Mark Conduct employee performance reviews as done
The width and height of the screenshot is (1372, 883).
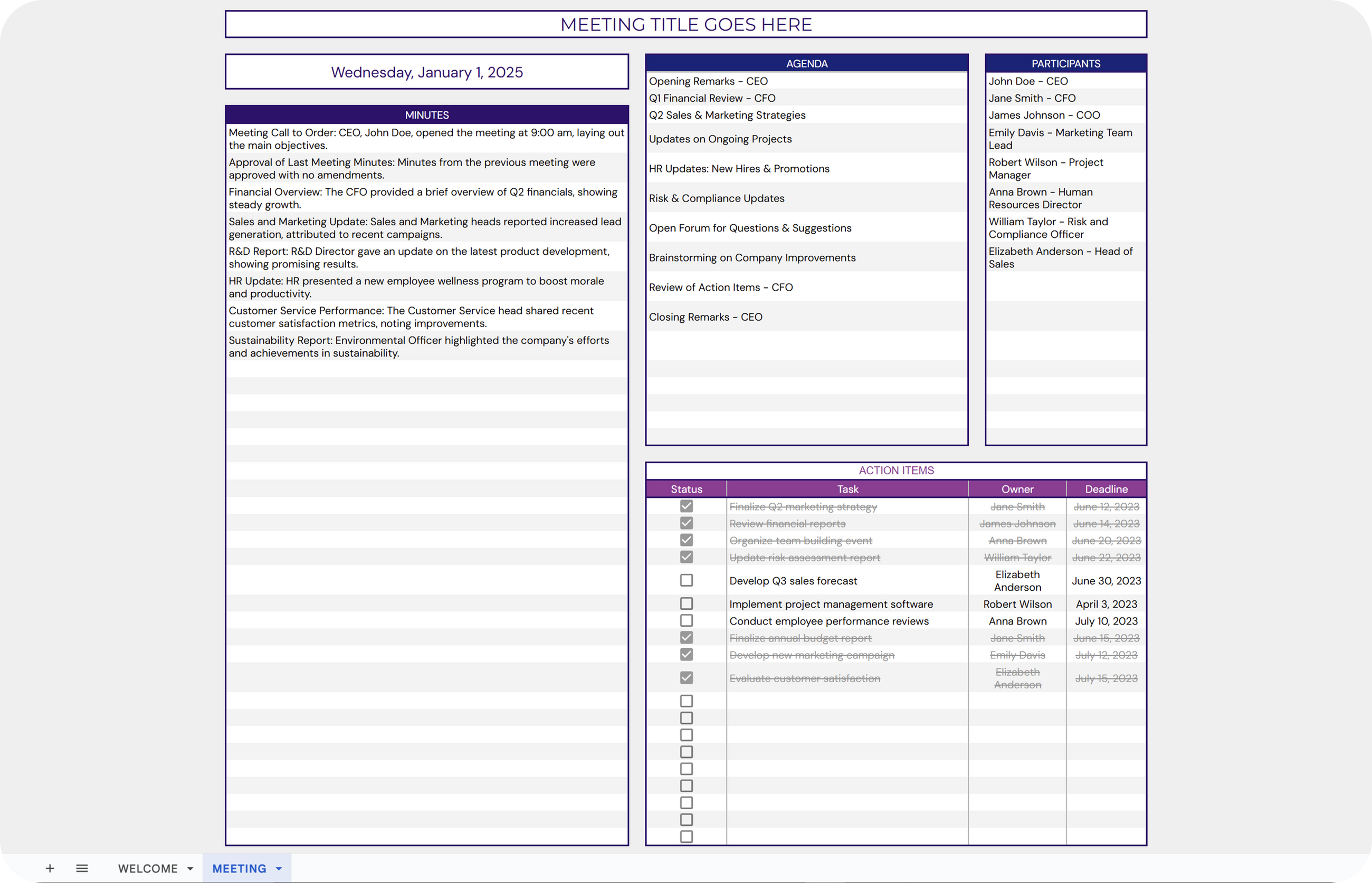686,620
